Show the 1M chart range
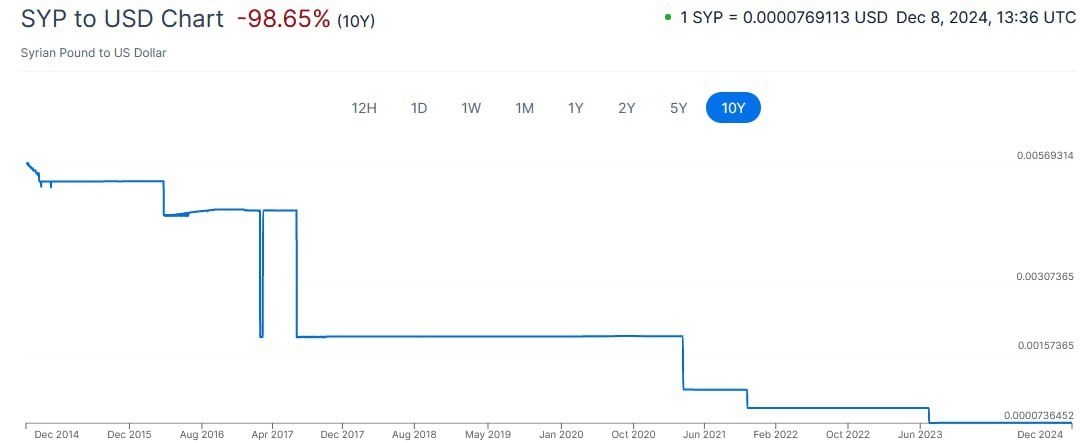 (524, 108)
